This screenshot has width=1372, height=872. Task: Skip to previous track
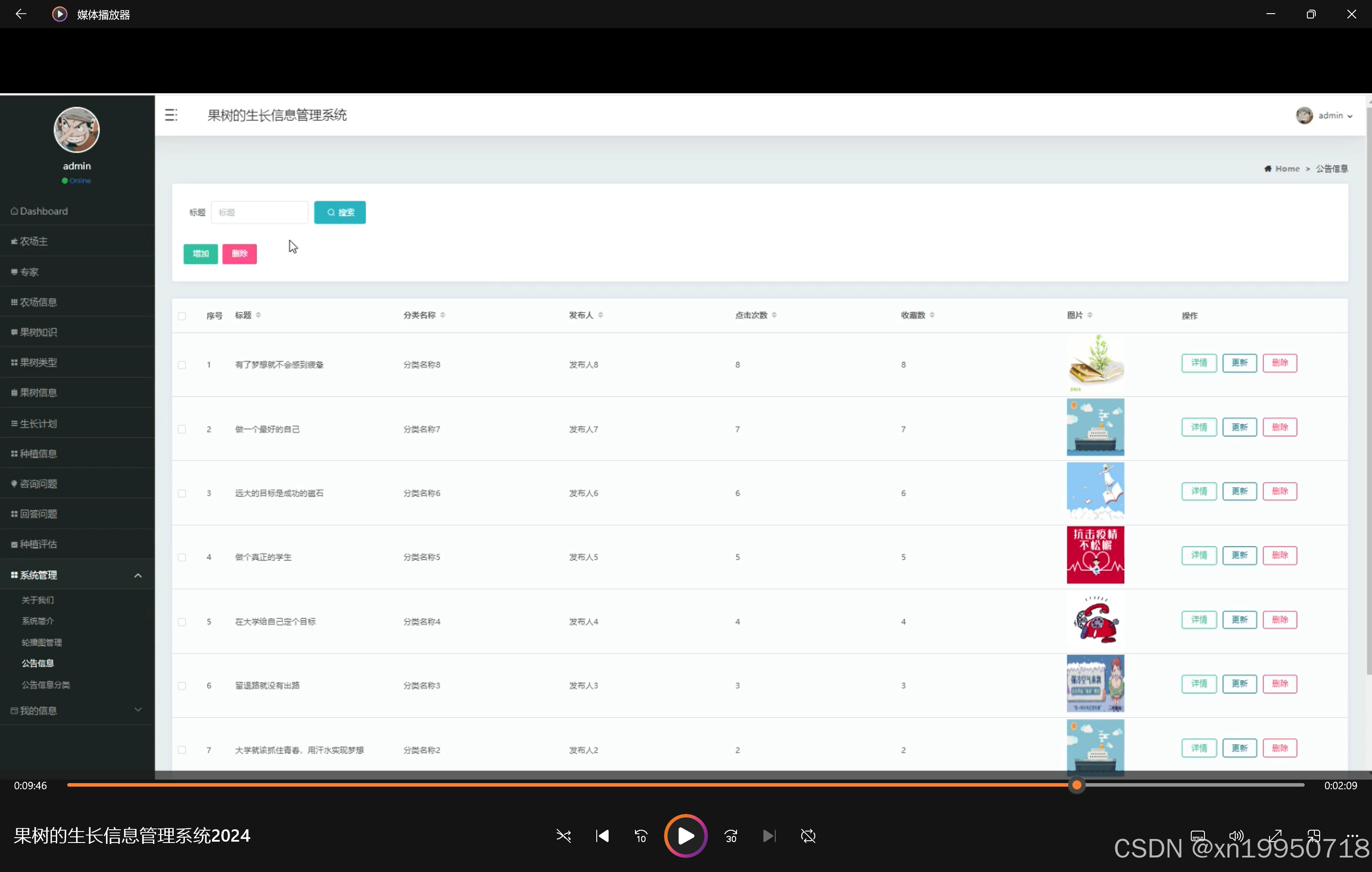602,836
